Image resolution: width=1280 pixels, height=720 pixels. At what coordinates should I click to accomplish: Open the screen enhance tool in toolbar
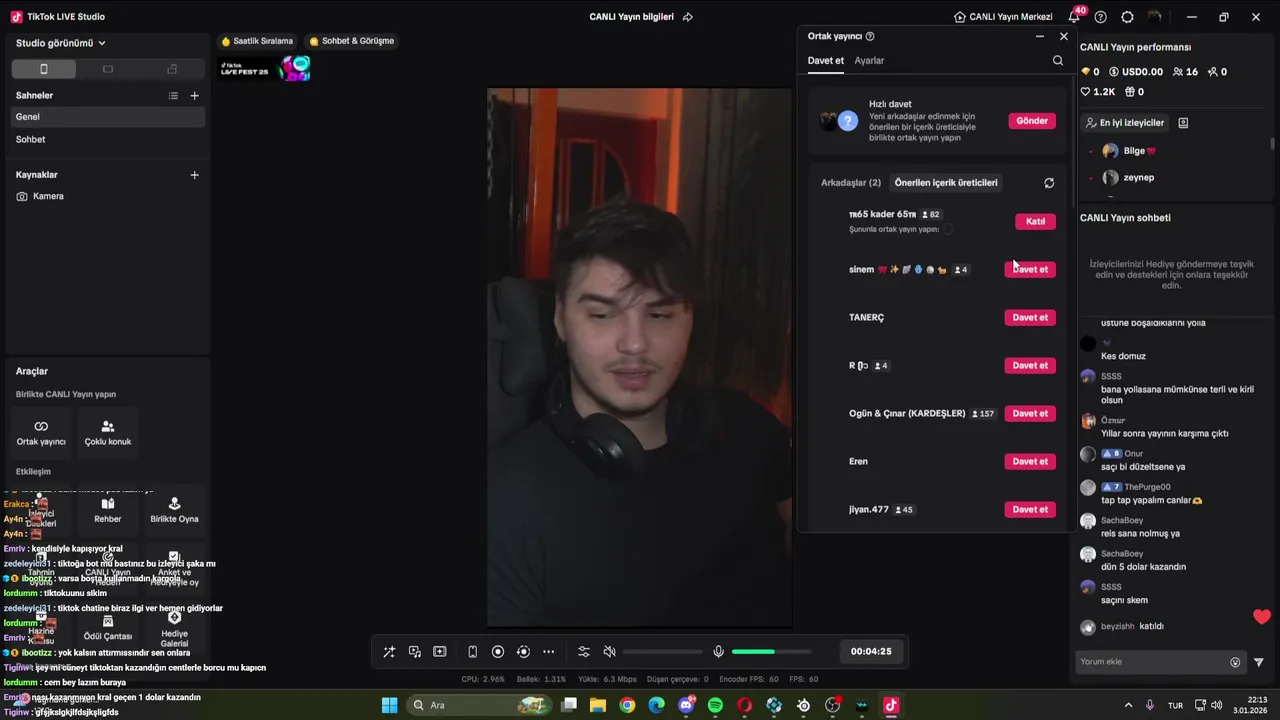coord(439,652)
